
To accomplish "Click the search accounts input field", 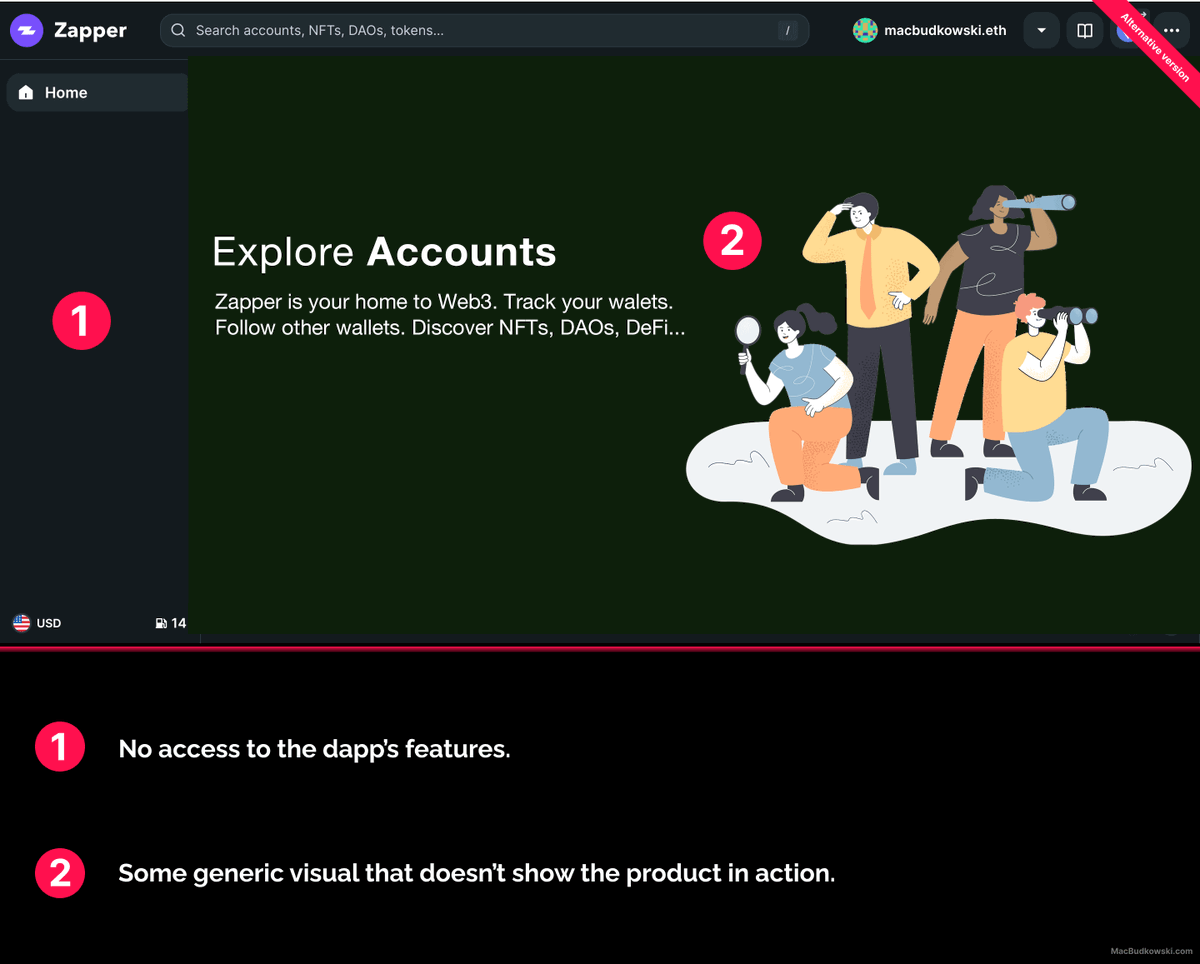I will [485, 30].
